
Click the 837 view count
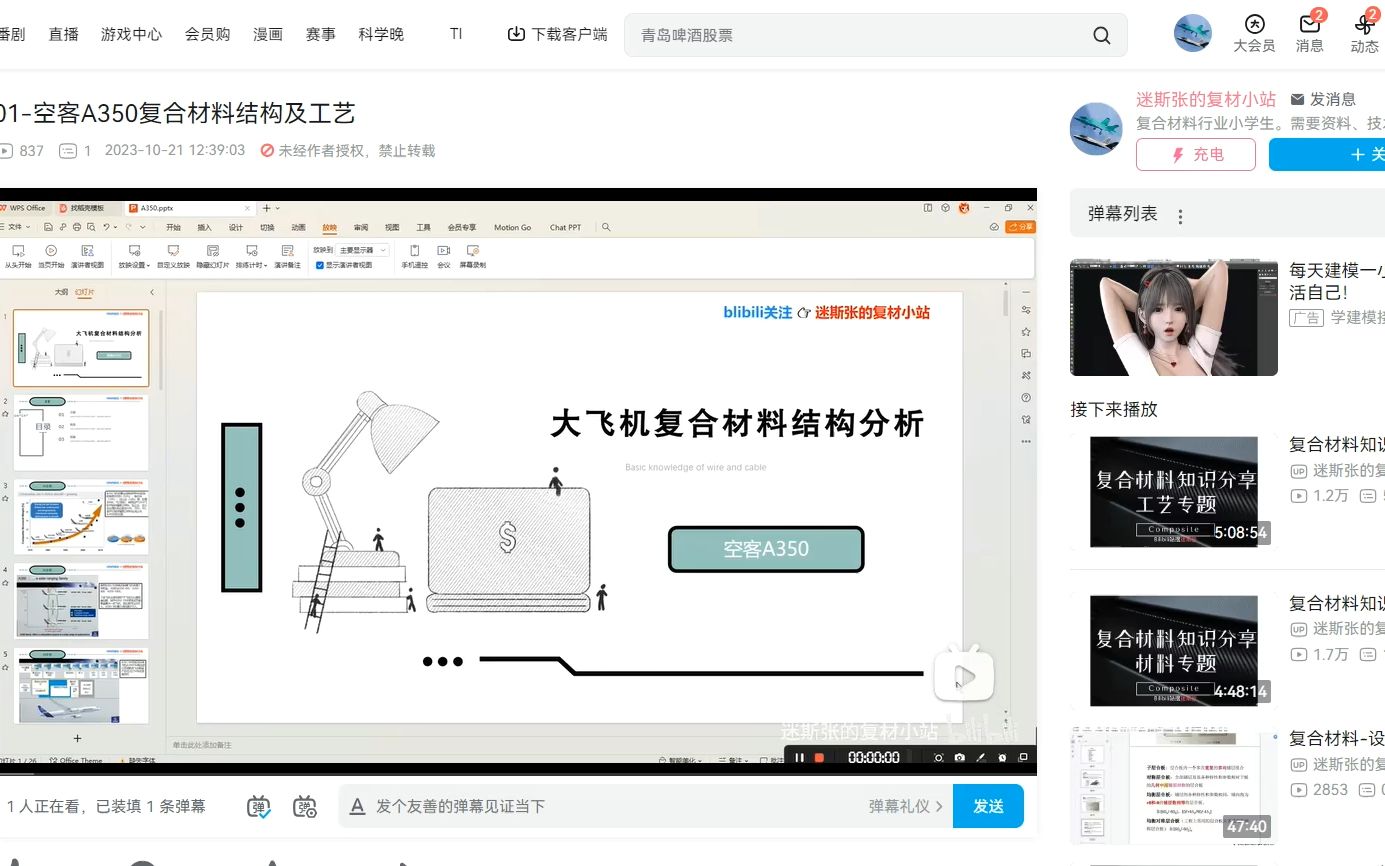click(22, 151)
